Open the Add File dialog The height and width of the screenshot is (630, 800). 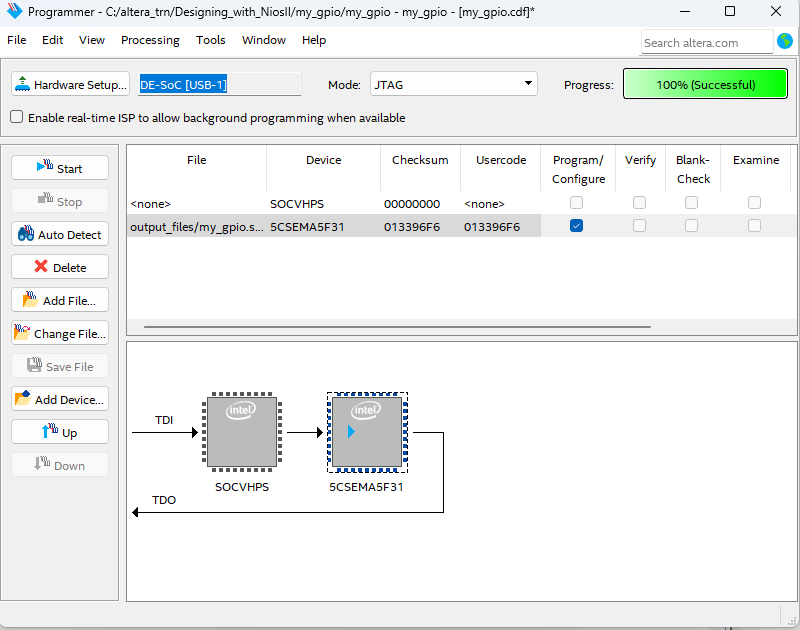[x=60, y=300]
